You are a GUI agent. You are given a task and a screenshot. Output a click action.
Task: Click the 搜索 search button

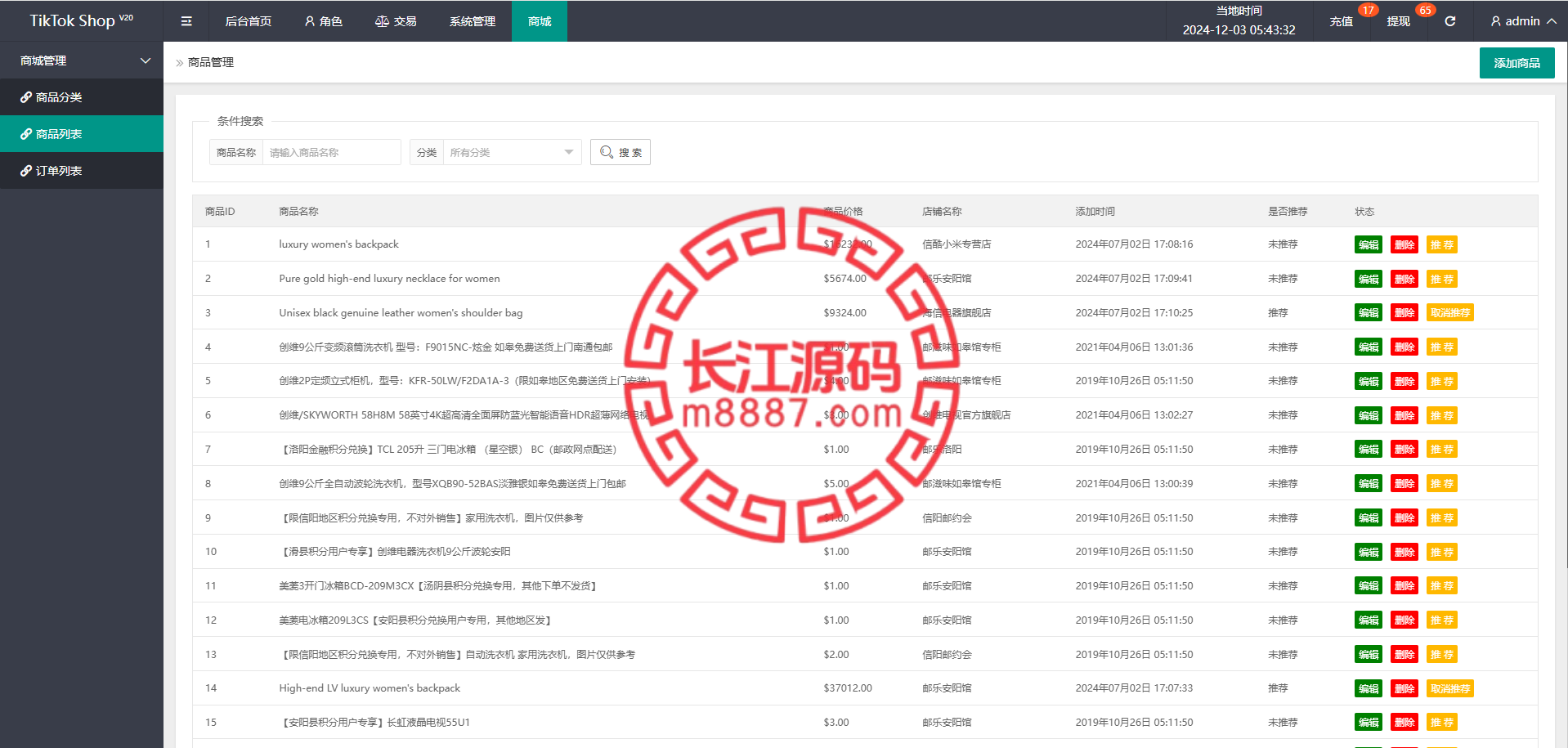[620, 152]
